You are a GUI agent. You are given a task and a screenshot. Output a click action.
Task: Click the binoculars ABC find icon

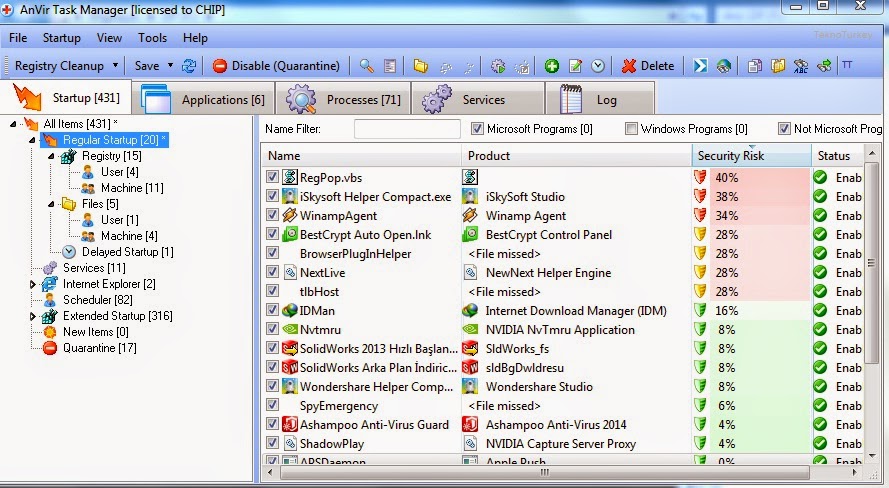pos(801,66)
